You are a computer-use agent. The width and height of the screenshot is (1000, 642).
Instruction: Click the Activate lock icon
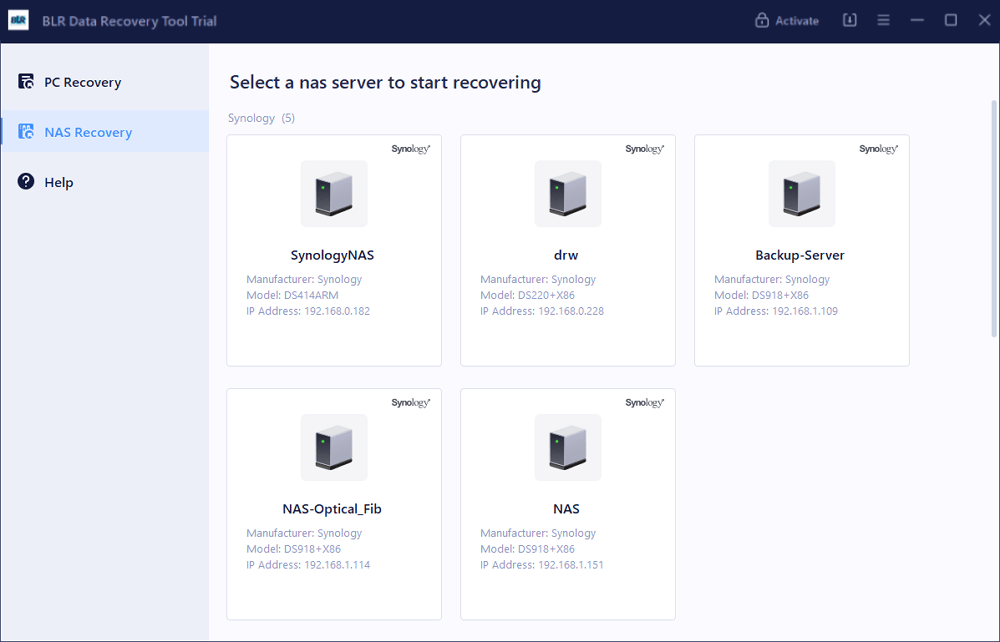coord(761,20)
